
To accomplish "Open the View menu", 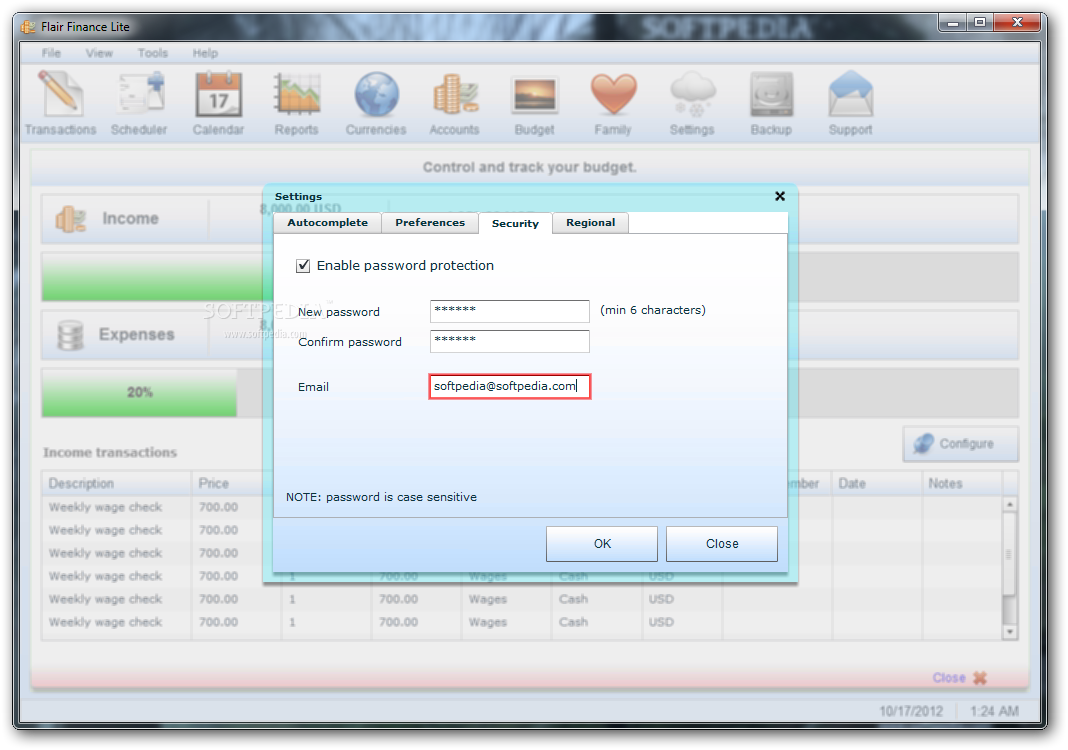I will click(99, 53).
